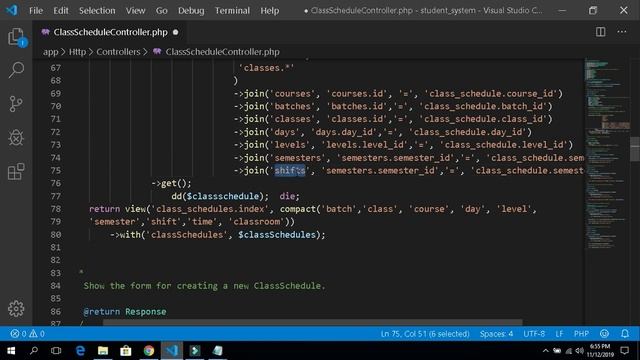
Task: Open the editor More Actions ellipsis
Action: 622,32
